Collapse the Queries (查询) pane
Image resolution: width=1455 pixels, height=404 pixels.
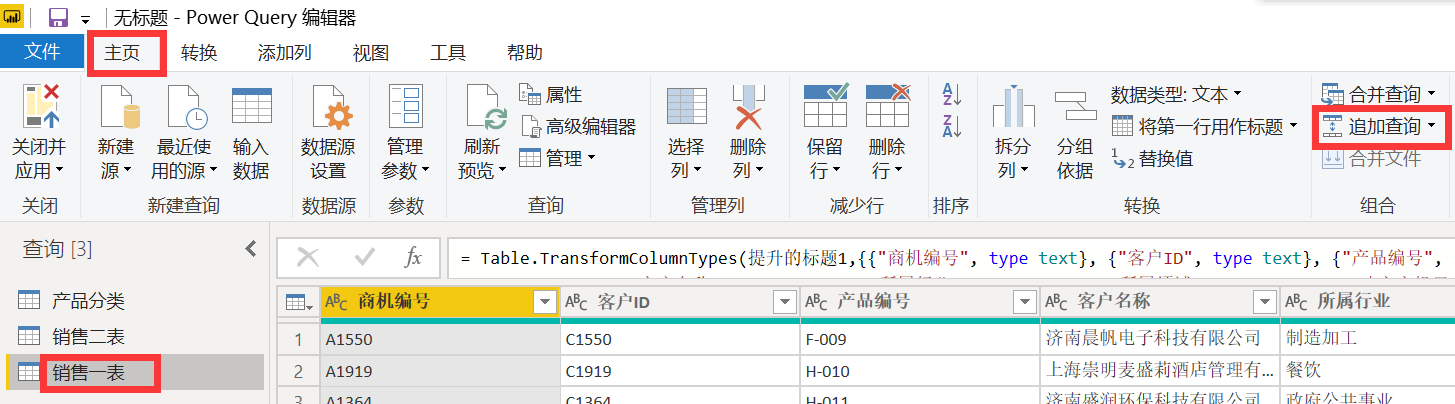click(x=250, y=250)
